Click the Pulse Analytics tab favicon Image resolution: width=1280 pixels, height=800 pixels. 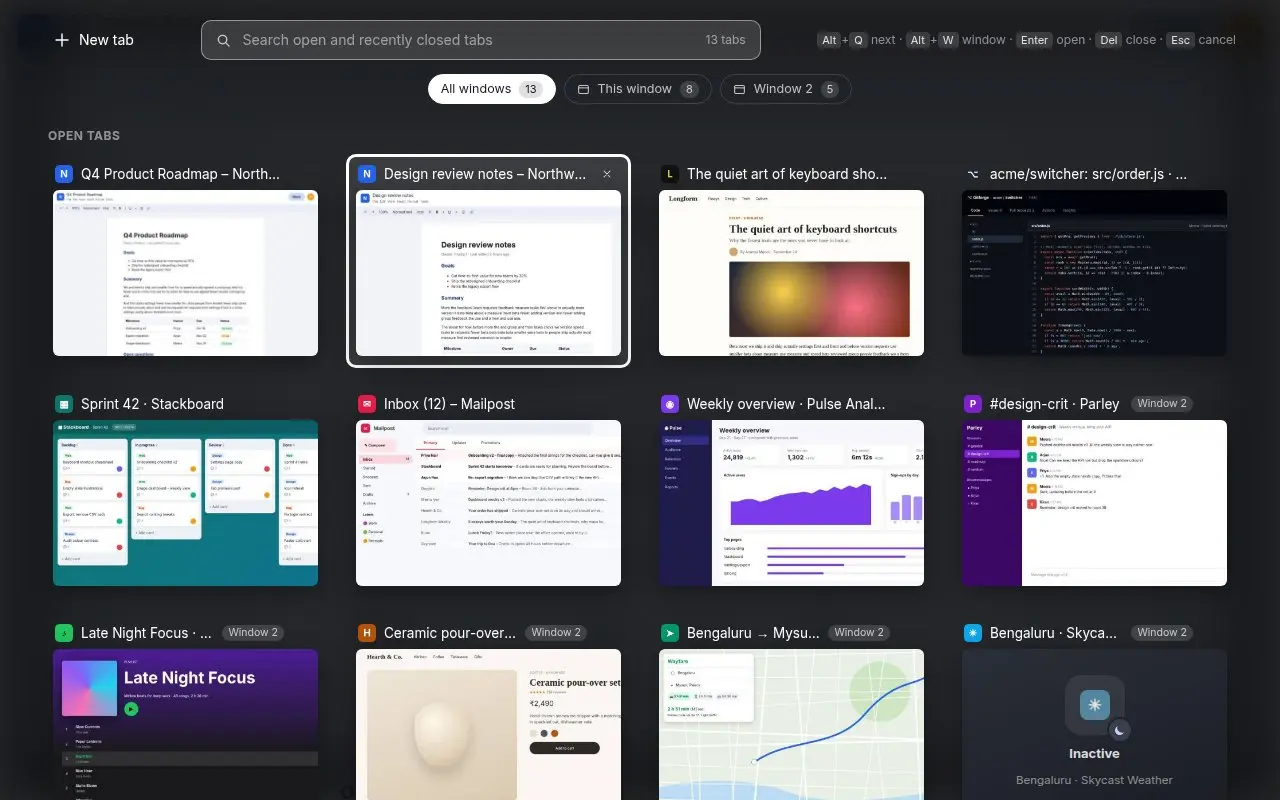(x=670, y=404)
